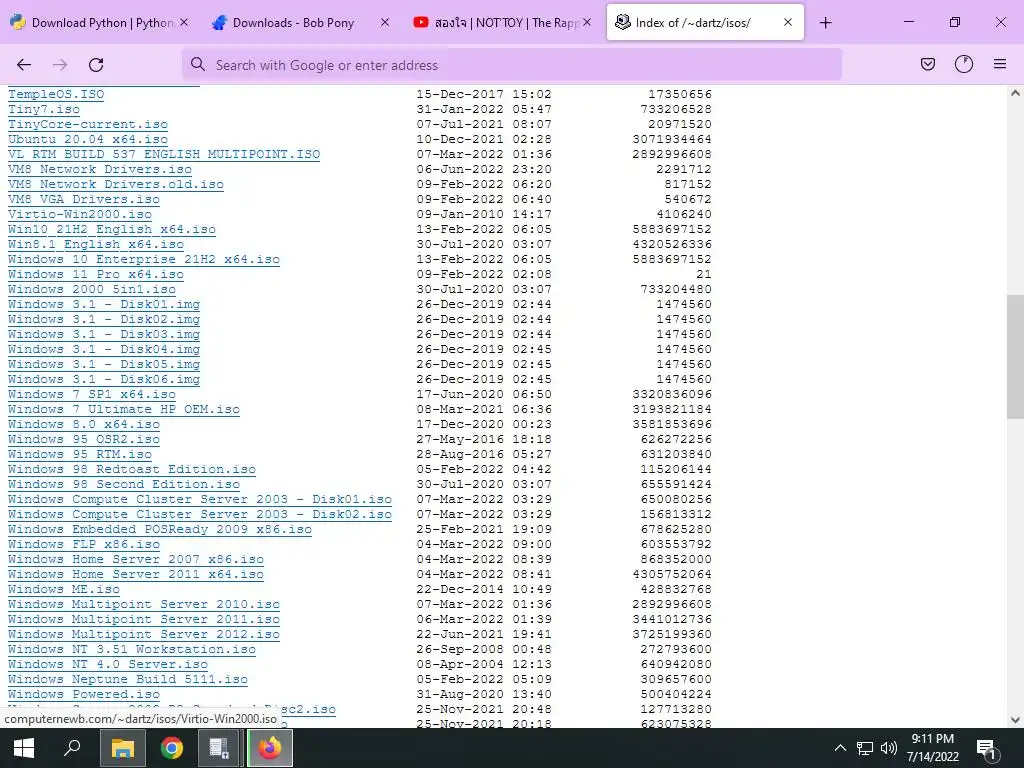Image resolution: width=1024 pixels, height=768 pixels.
Task: Switch to the YouTube NOT'TOY tab
Action: pyautogui.click(x=502, y=23)
